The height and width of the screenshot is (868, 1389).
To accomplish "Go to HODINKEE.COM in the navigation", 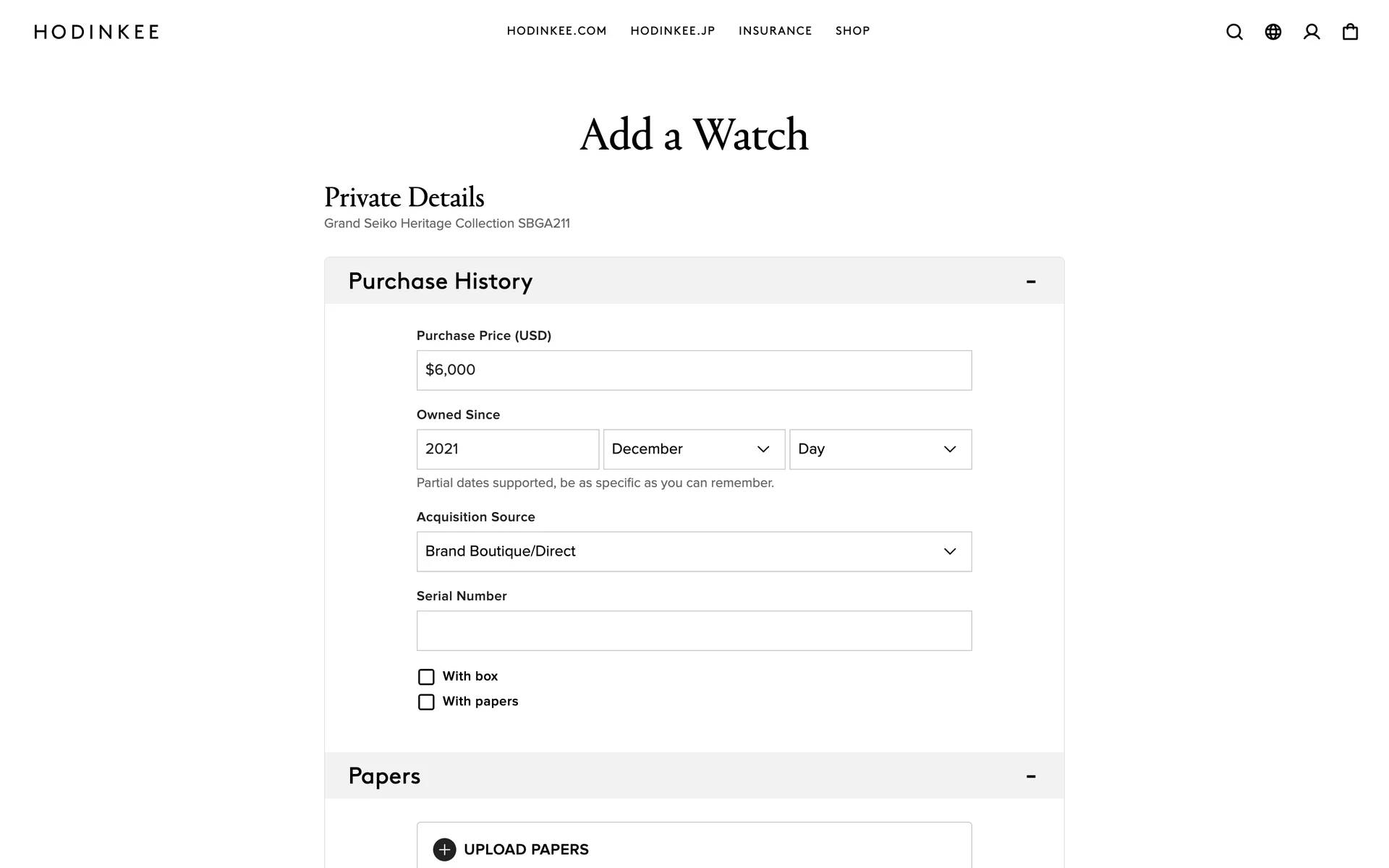I will point(556,31).
